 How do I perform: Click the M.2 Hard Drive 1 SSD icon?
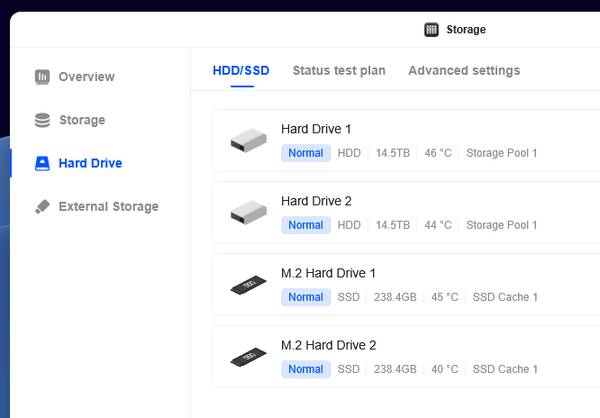248,285
